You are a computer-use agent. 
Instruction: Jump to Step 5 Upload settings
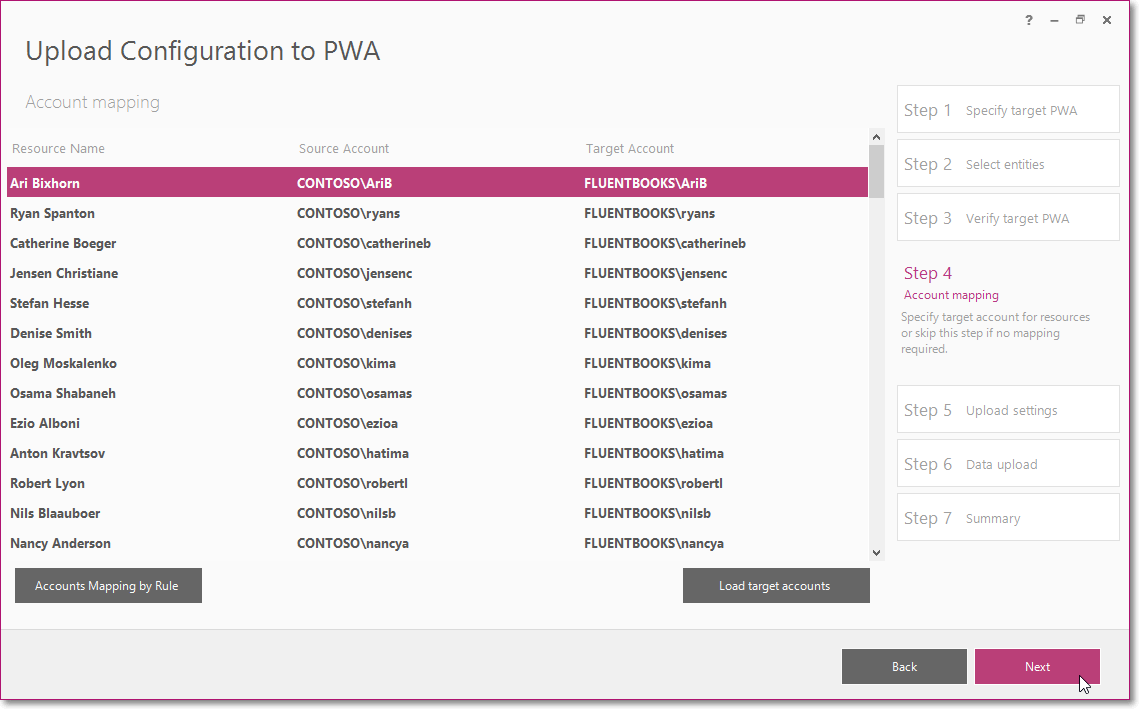[1008, 410]
